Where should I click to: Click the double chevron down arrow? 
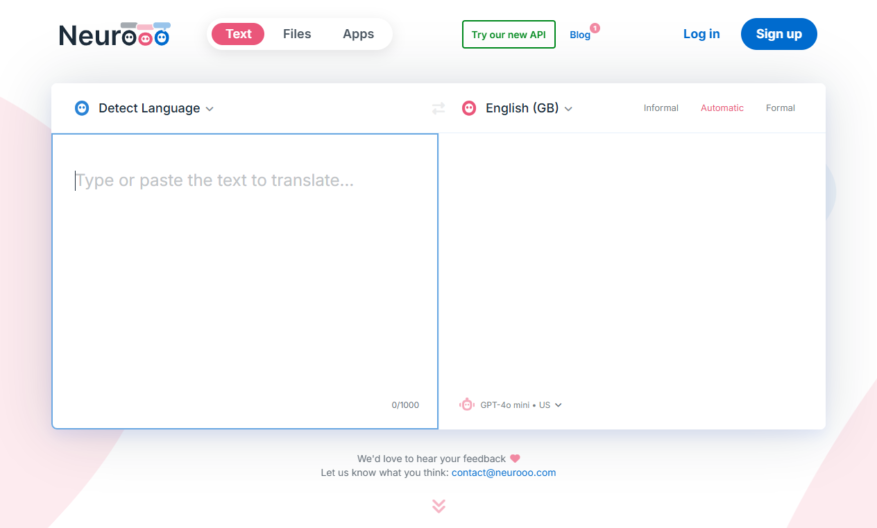coord(438,506)
